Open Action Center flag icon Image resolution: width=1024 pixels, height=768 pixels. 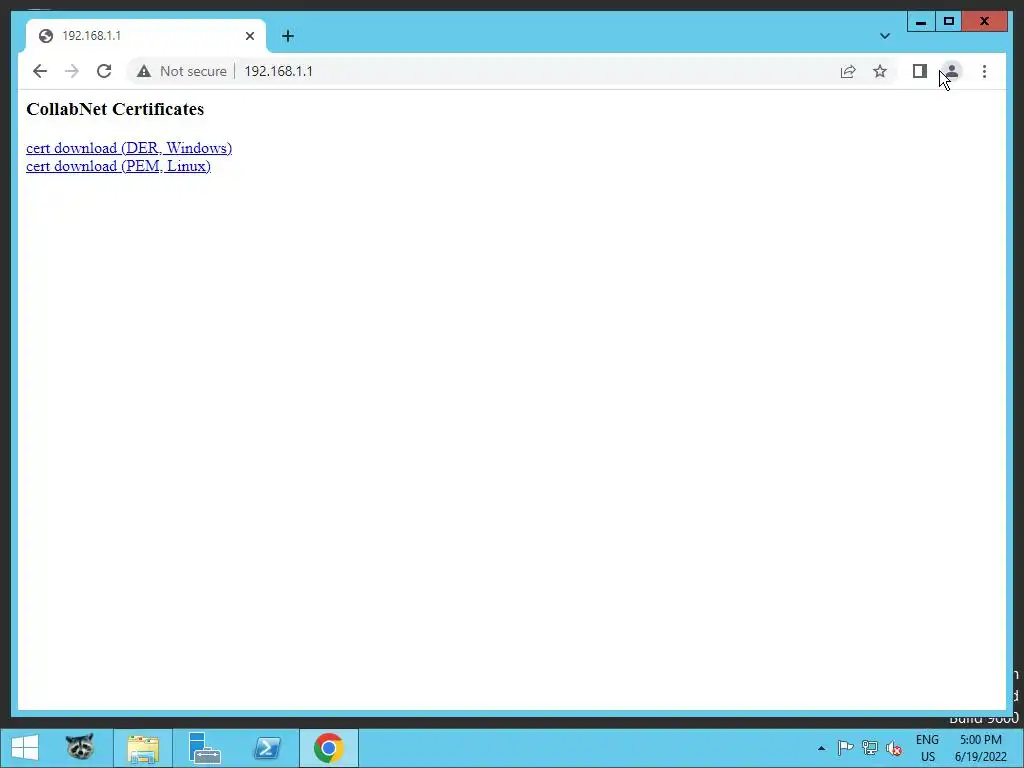point(845,748)
